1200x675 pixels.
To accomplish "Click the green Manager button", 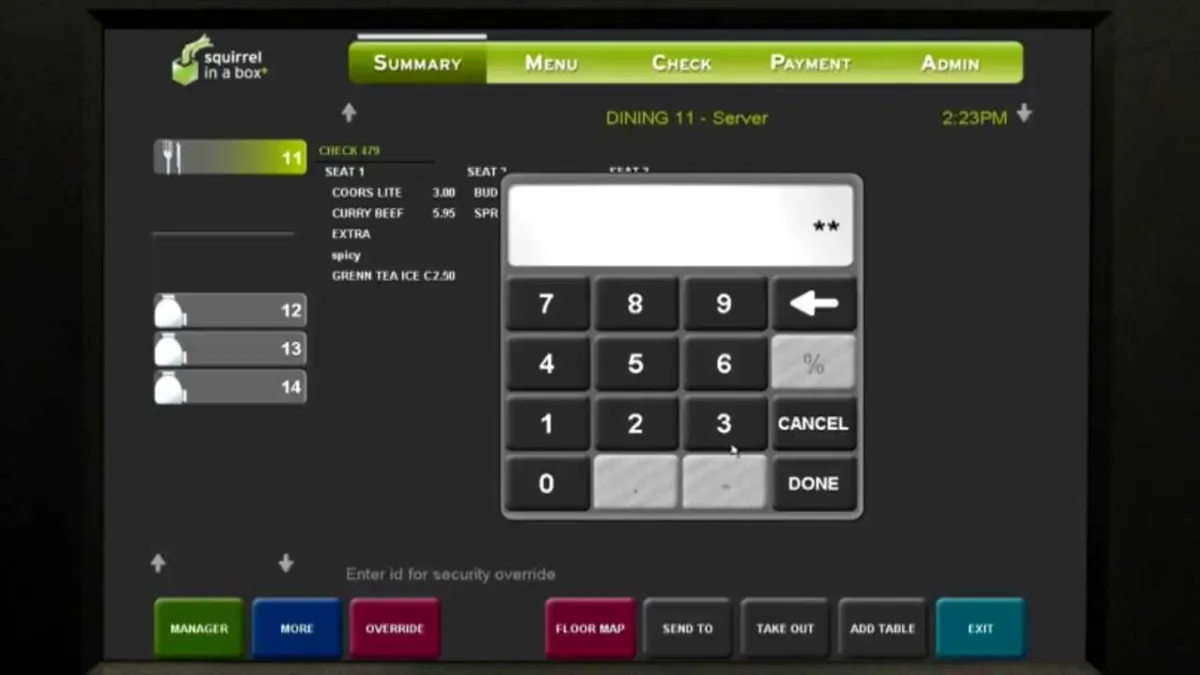I will (x=199, y=628).
